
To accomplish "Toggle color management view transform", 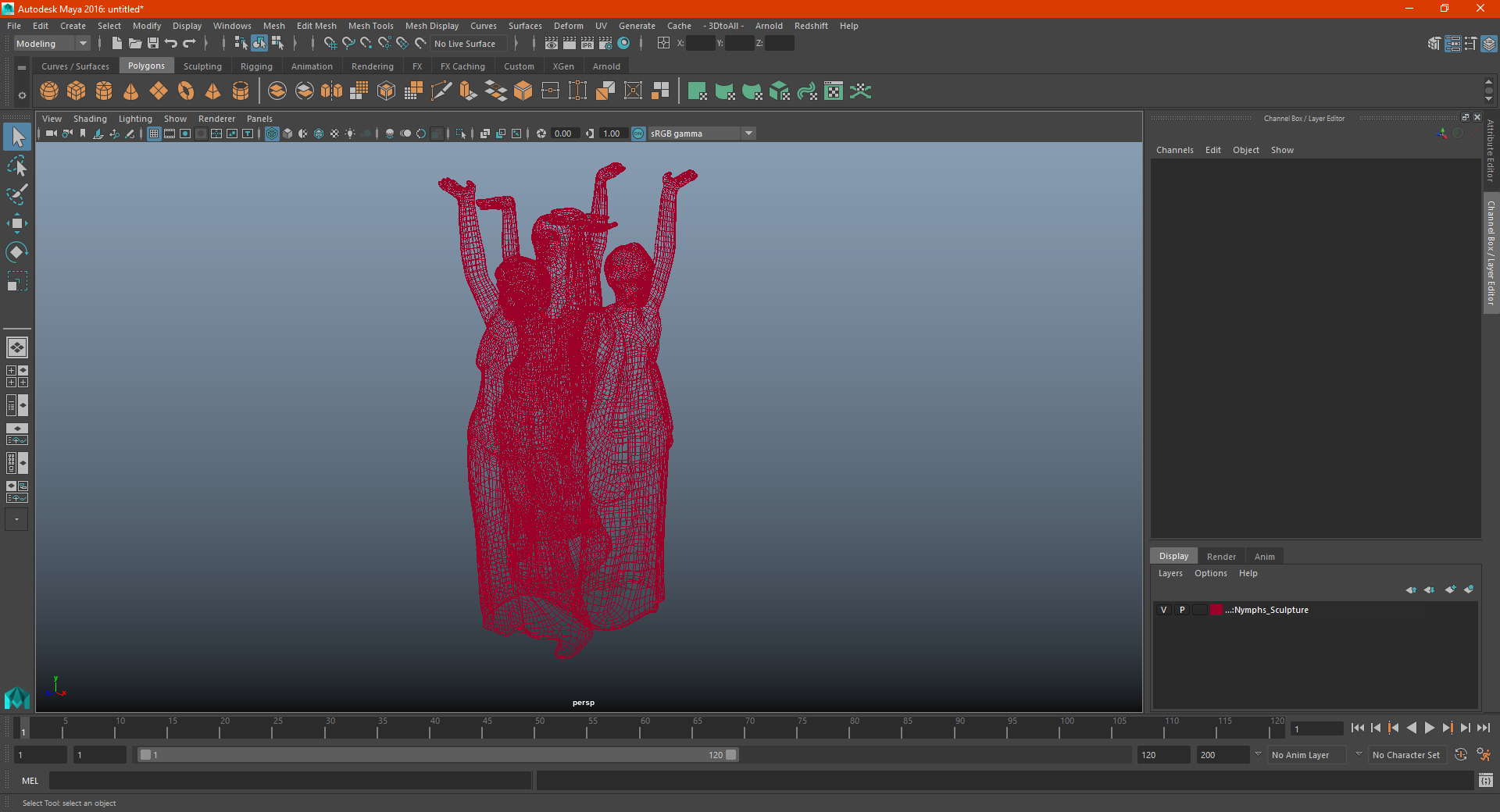I will 638,134.
